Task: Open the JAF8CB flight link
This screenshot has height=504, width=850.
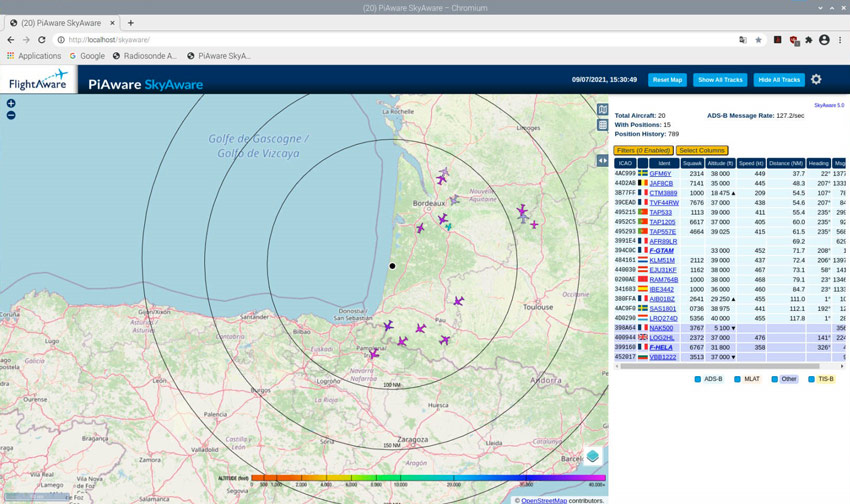Action: [661, 184]
